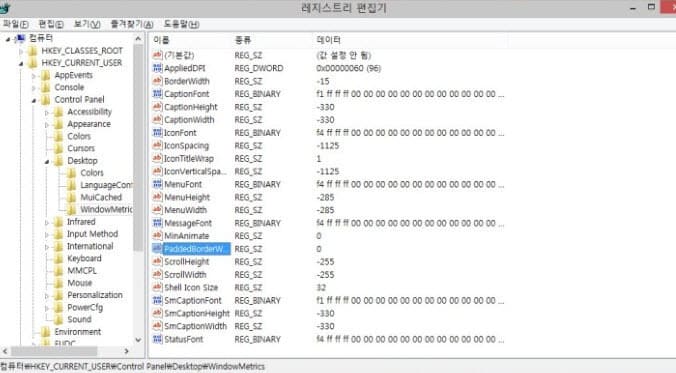Viewport: 676px width, 373px height.
Task: Click the Cursors folder icon
Action: [x=59, y=148]
